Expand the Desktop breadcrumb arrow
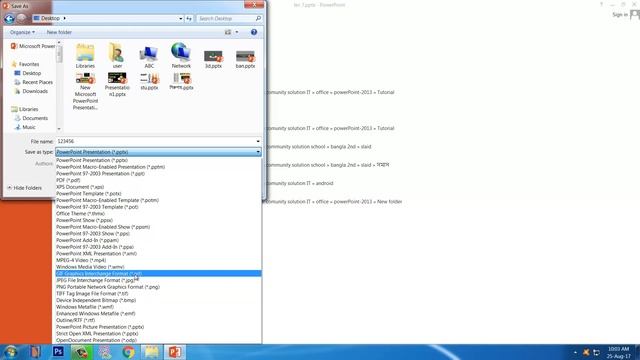The width and height of the screenshot is (640, 360). 64,18
